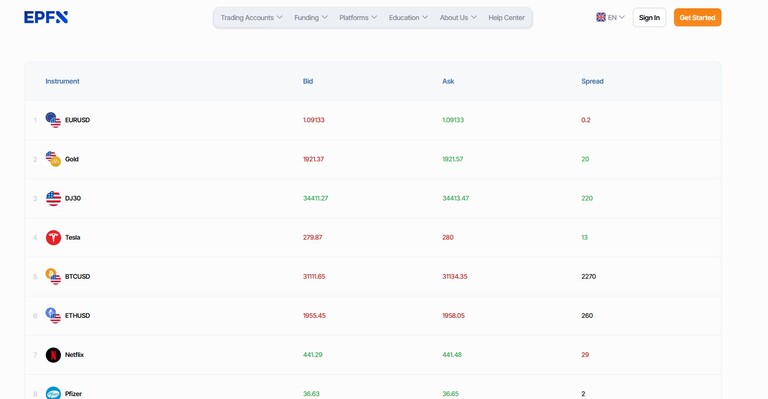This screenshot has height=399, width=768.
Task: Go to the Help Center
Action: pyautogui.click(x=506, y=18)
